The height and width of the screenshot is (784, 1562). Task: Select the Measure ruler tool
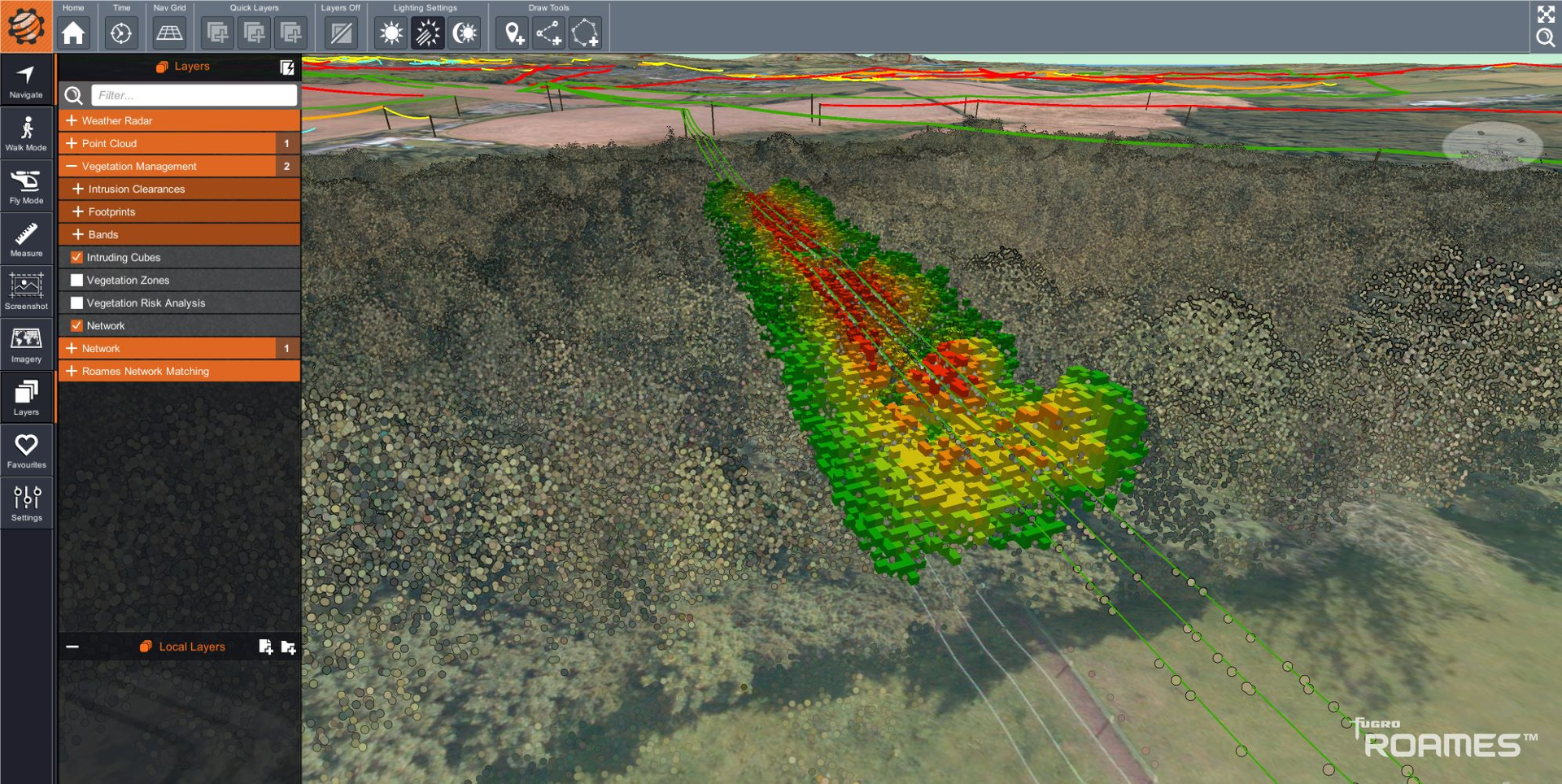point(26,239)
